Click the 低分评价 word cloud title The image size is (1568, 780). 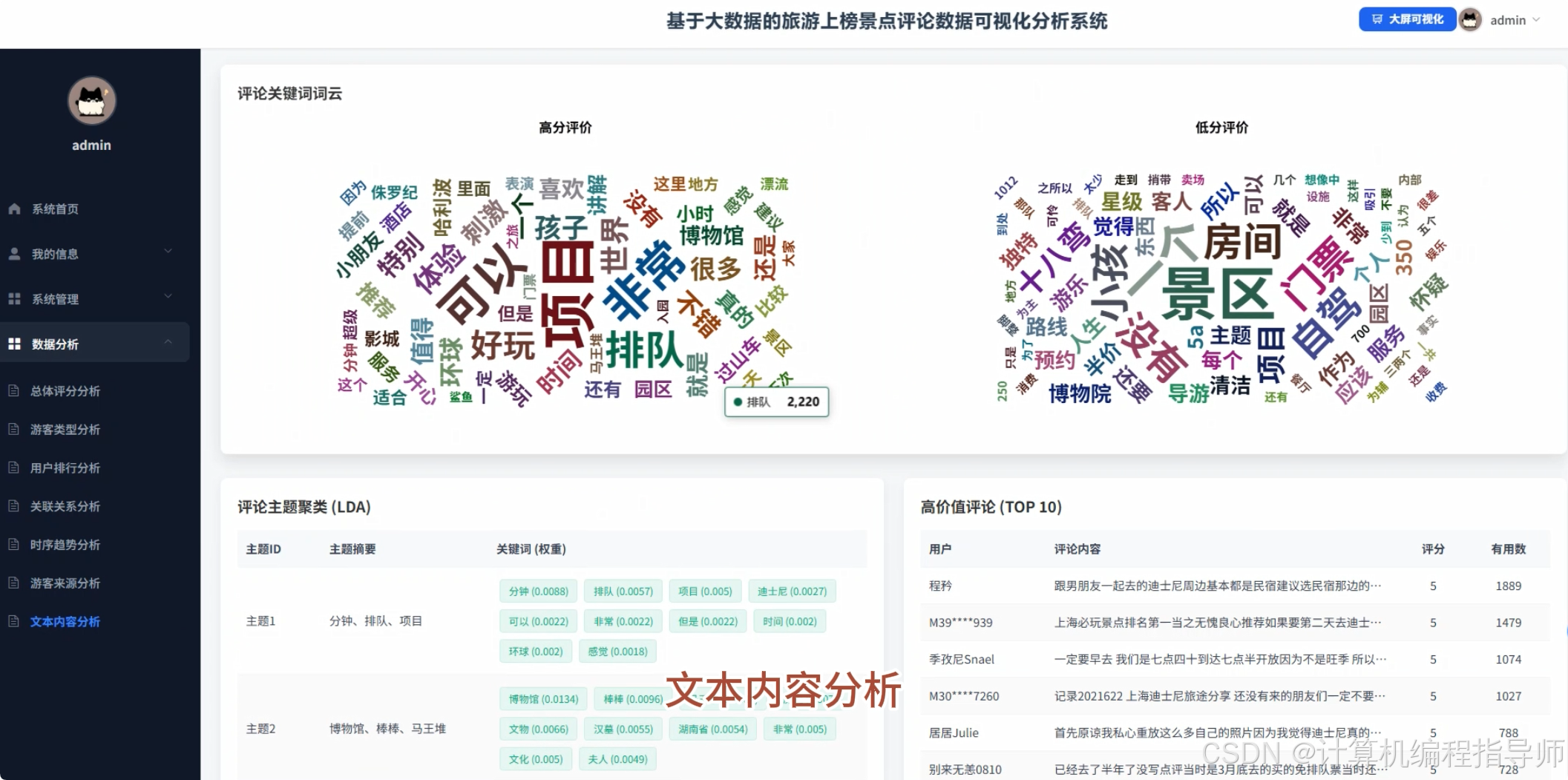coord(1221,128)
